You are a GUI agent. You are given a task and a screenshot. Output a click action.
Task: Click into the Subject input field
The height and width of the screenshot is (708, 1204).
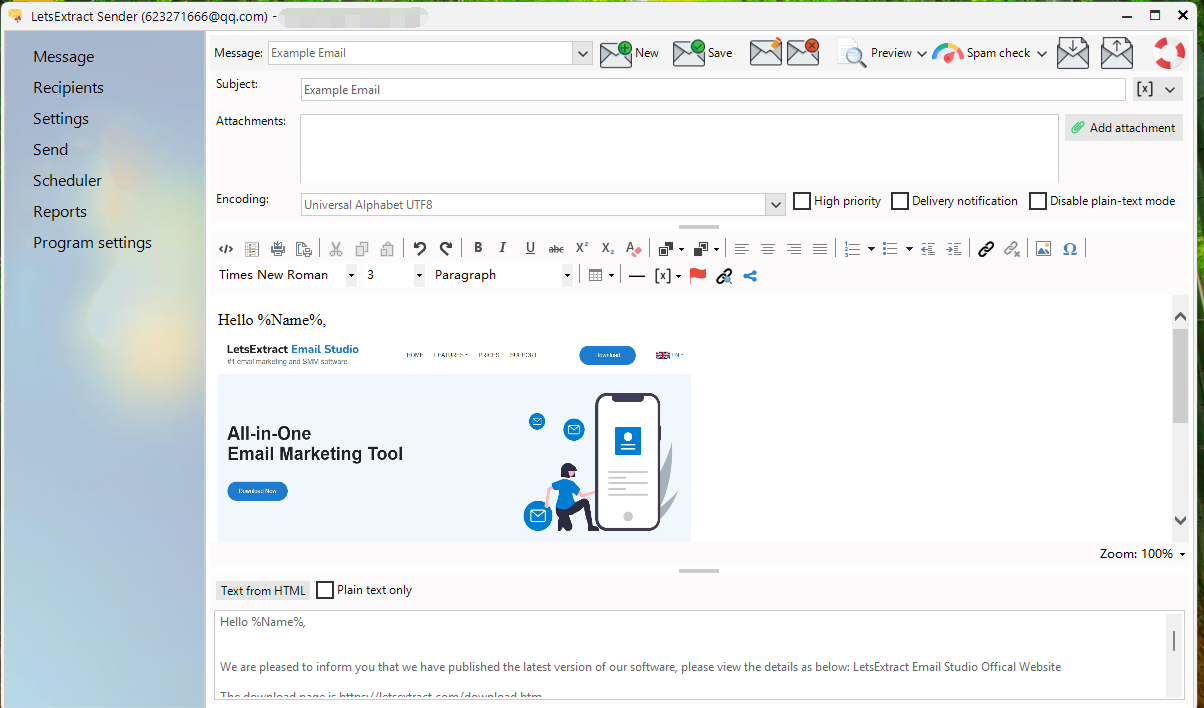click(x=712, y=90)
